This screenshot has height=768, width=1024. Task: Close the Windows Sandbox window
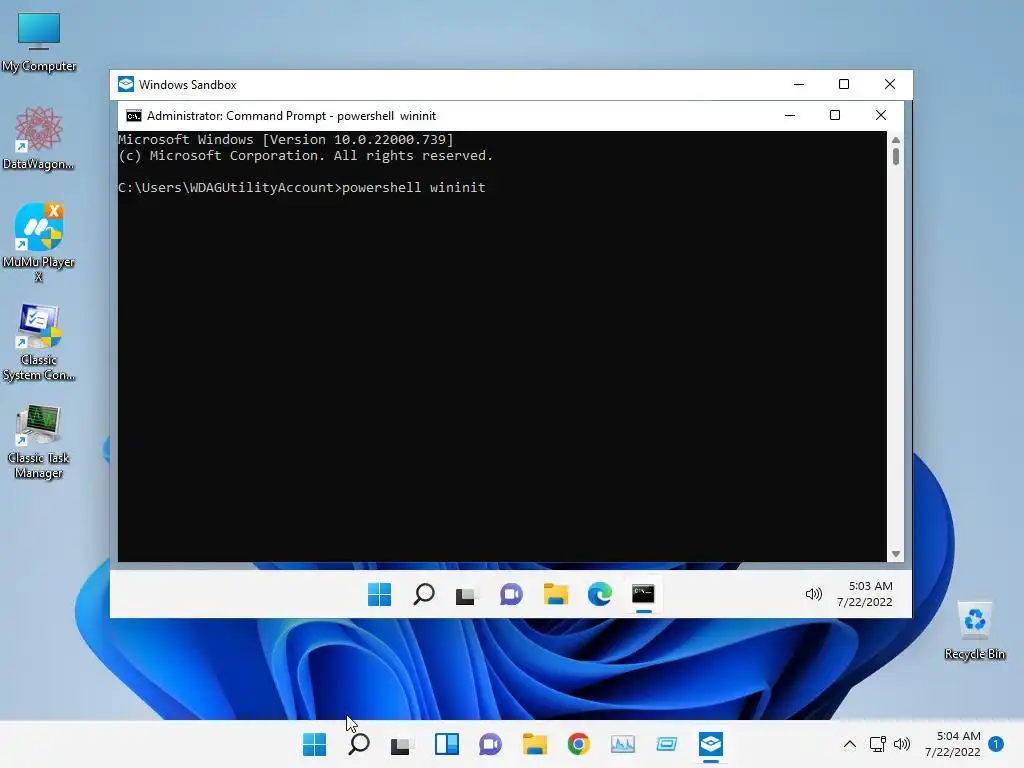coord(889,84)
